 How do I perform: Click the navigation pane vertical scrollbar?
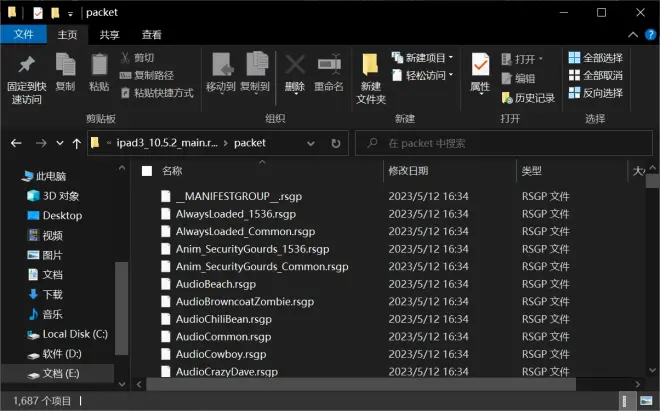point(122,300)
